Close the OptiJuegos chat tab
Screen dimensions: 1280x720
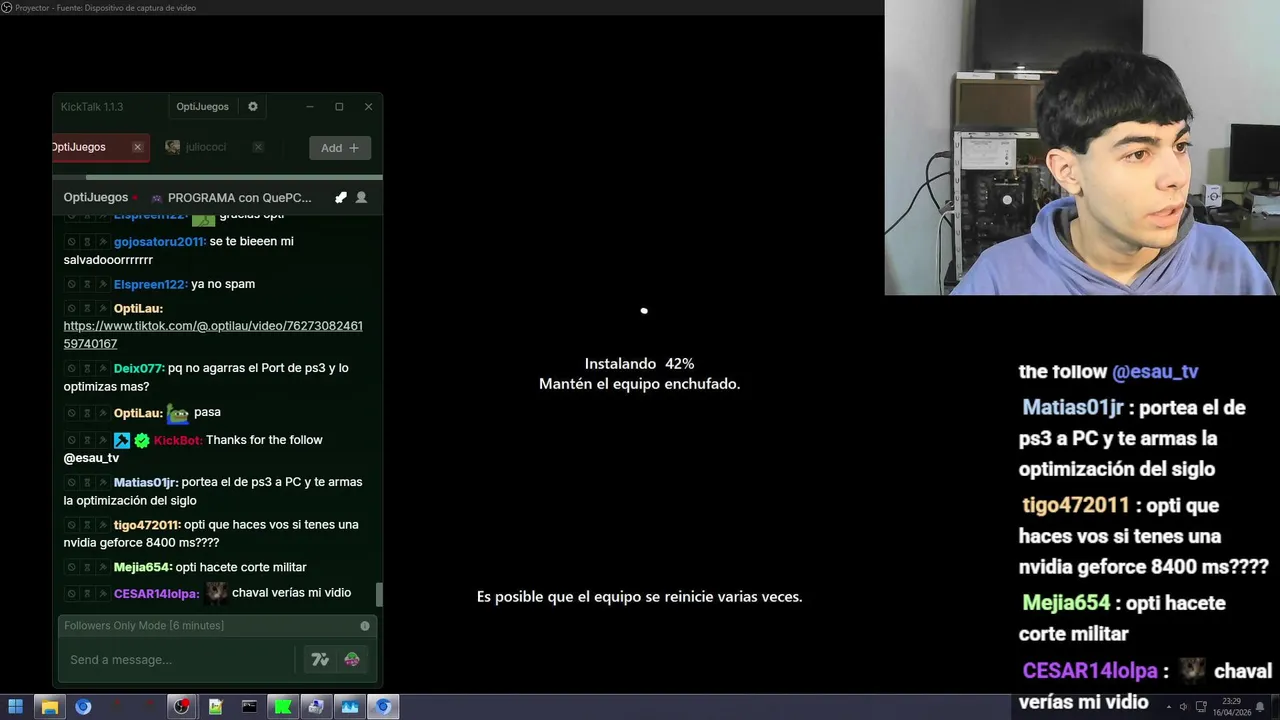tap(138, 147)
